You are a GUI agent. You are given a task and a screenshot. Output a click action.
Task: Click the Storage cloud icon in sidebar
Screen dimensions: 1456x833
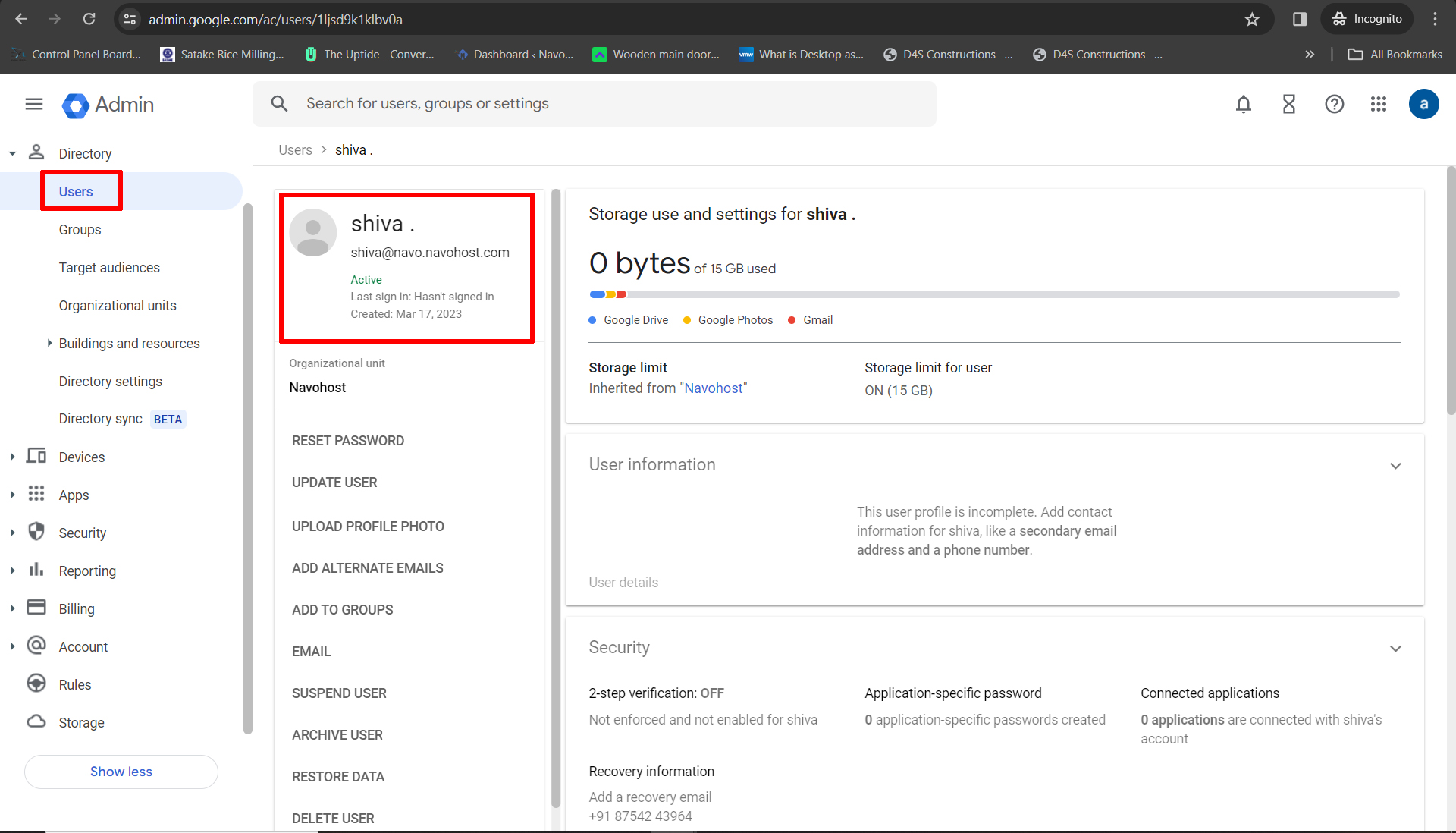tap(36, 721)
